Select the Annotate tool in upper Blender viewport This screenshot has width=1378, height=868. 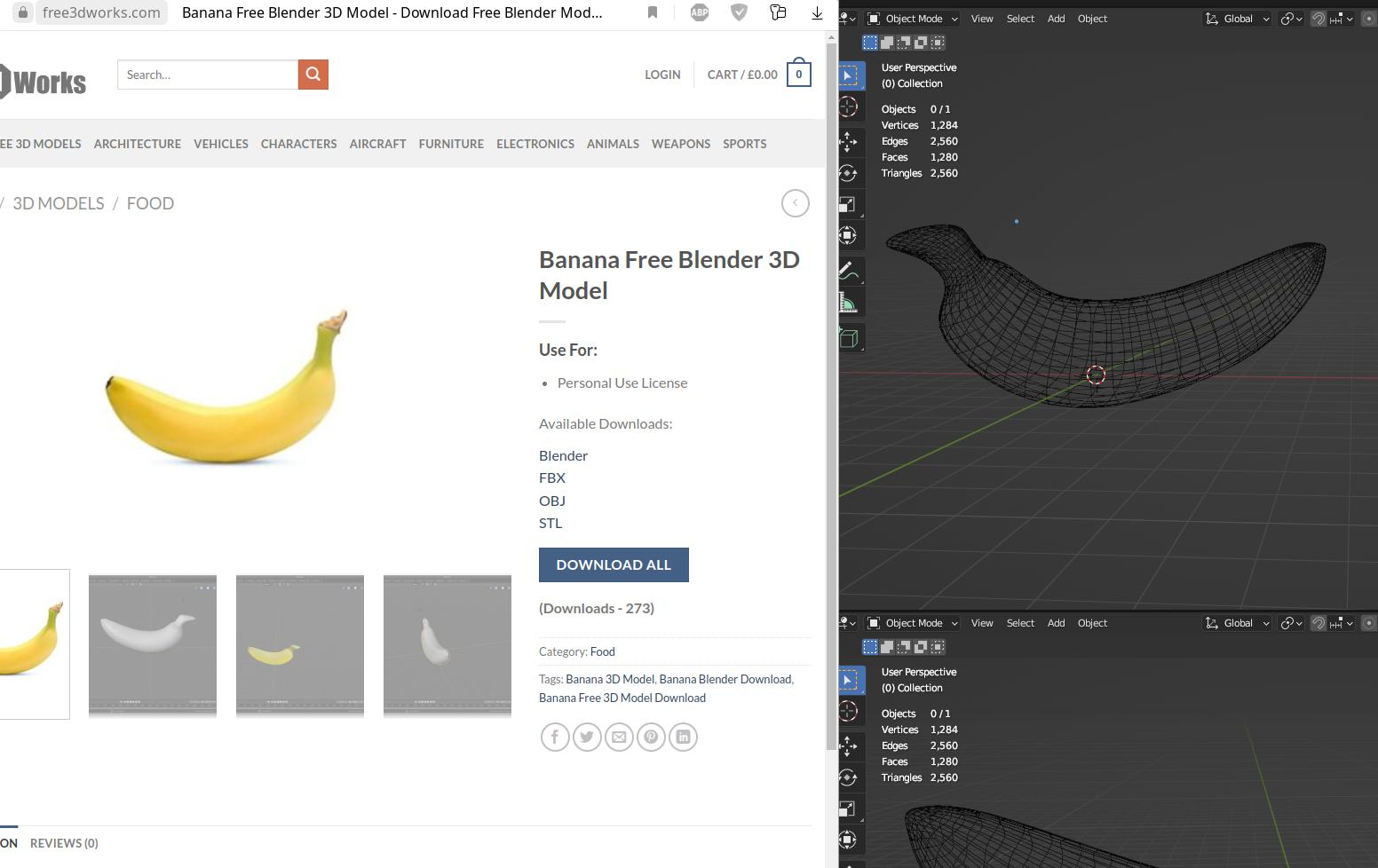[848, 271]
